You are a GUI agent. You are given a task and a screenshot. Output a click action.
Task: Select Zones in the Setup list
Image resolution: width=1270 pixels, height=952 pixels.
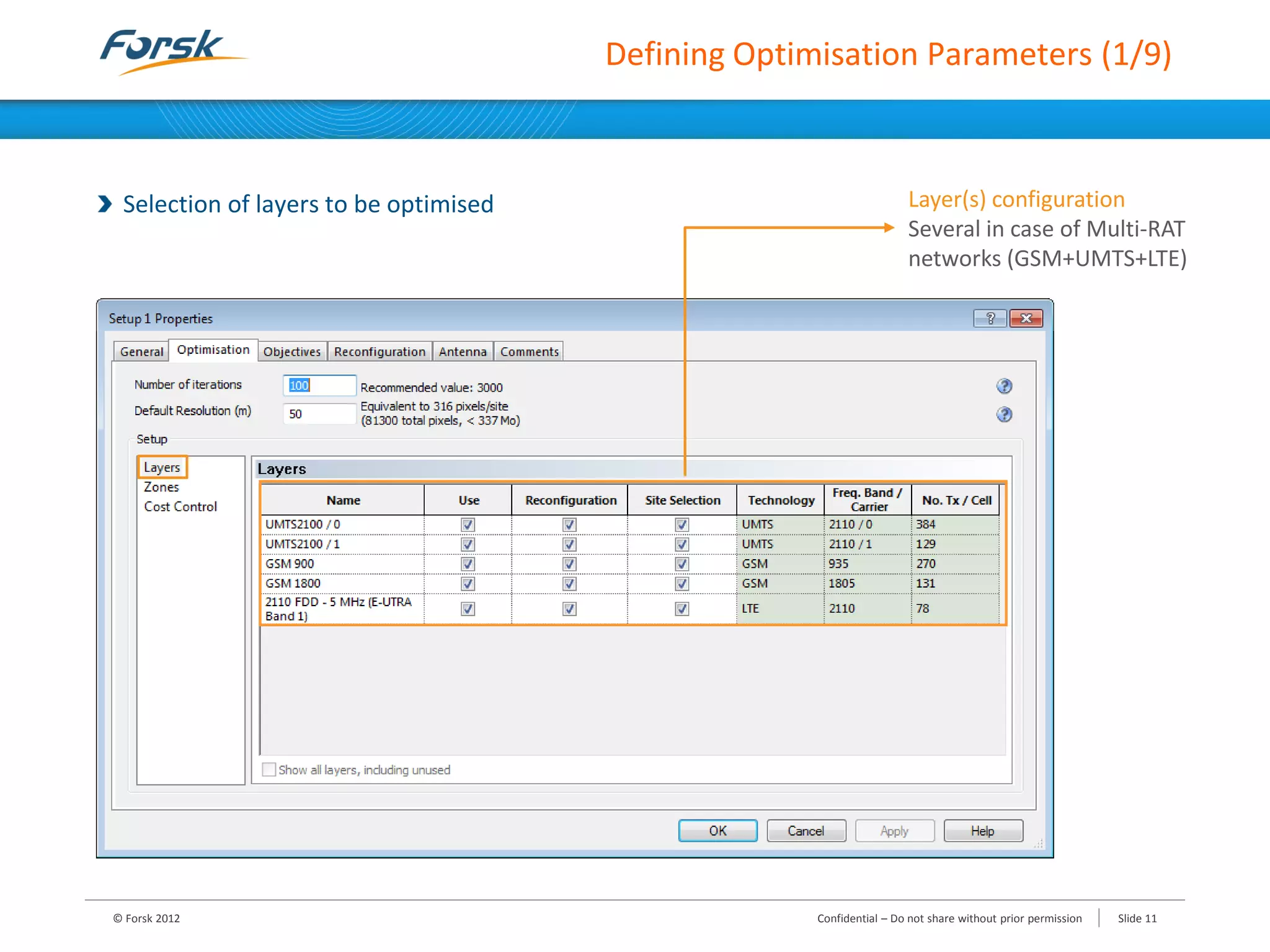pos(161,487)
